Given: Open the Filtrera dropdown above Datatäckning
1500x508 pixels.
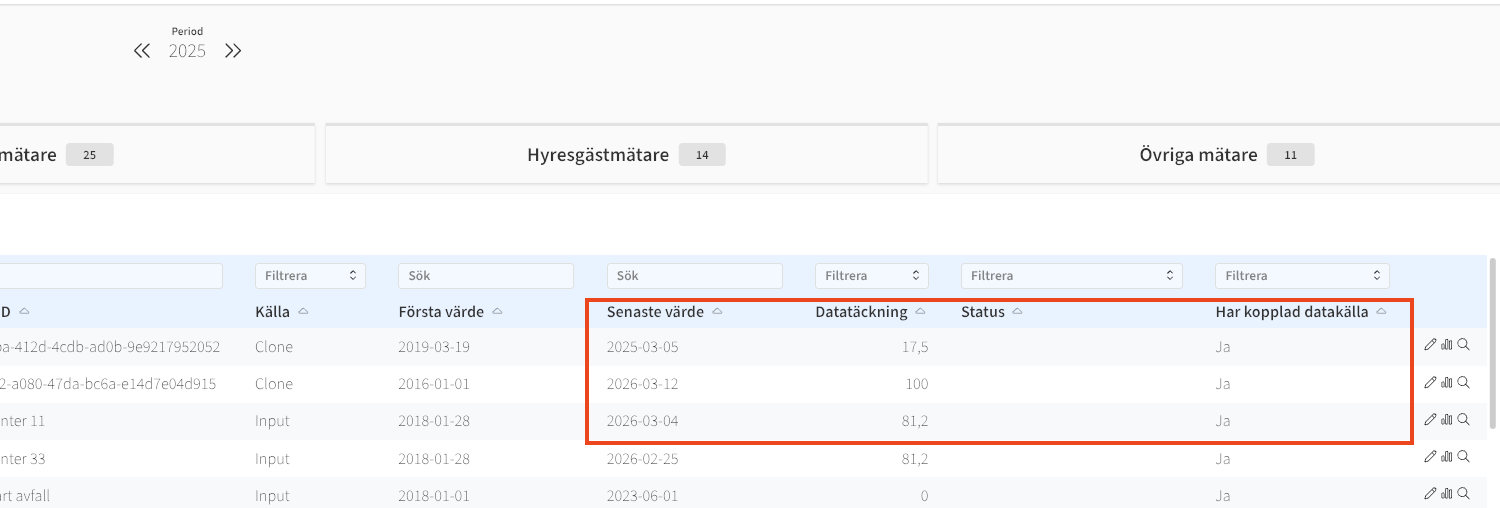Looking at the screenshot, I should pos(872,275).
